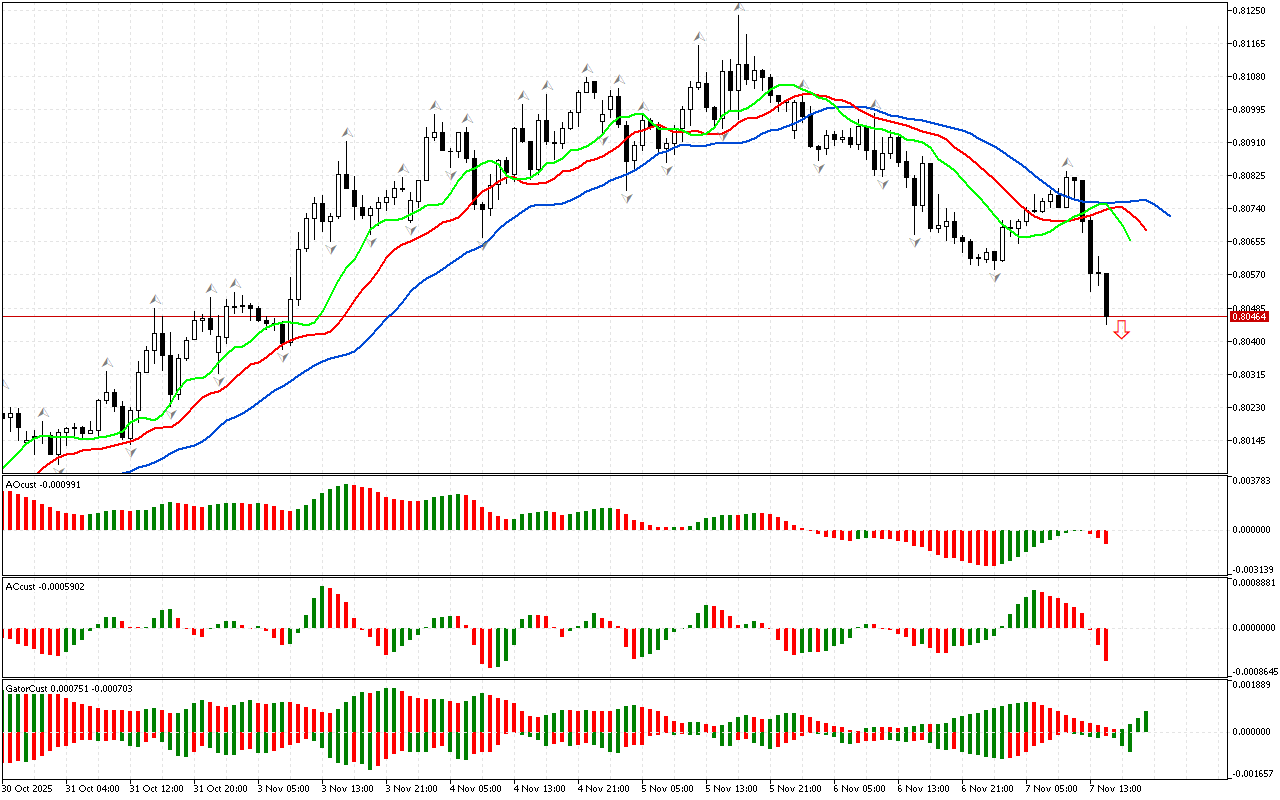The height and width of the screenshot is (800, 1280).
Task: Click the red down arrow sell signal
Action: (x=1121, y=330)
